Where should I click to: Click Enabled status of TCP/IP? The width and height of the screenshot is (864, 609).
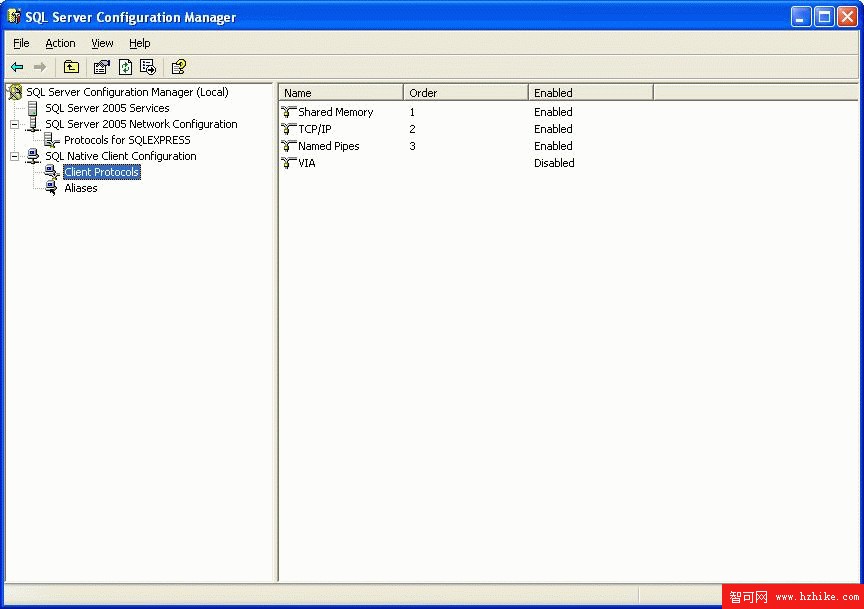[553, 129]
